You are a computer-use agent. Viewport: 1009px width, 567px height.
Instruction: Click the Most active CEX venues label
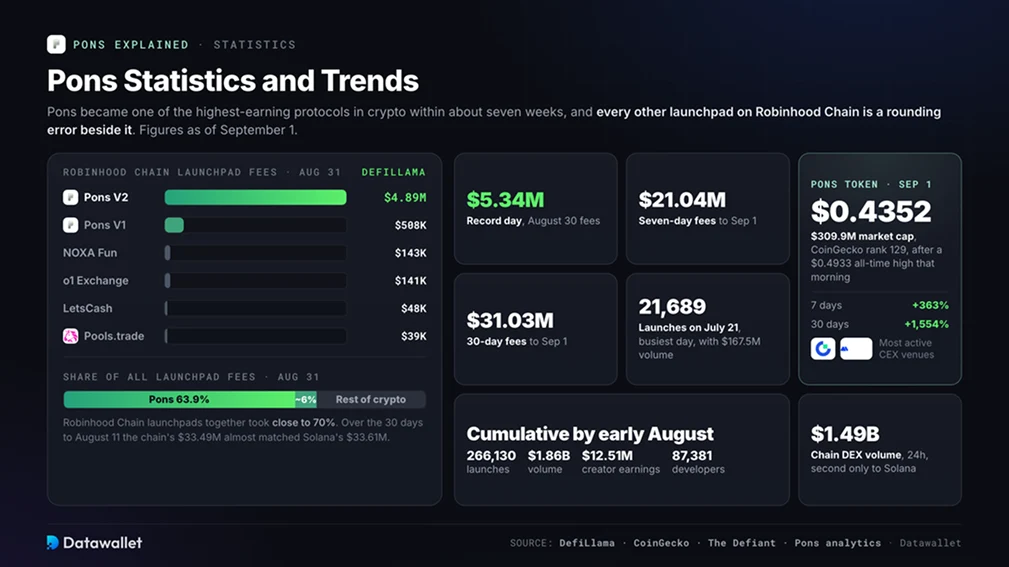(906, 349)
